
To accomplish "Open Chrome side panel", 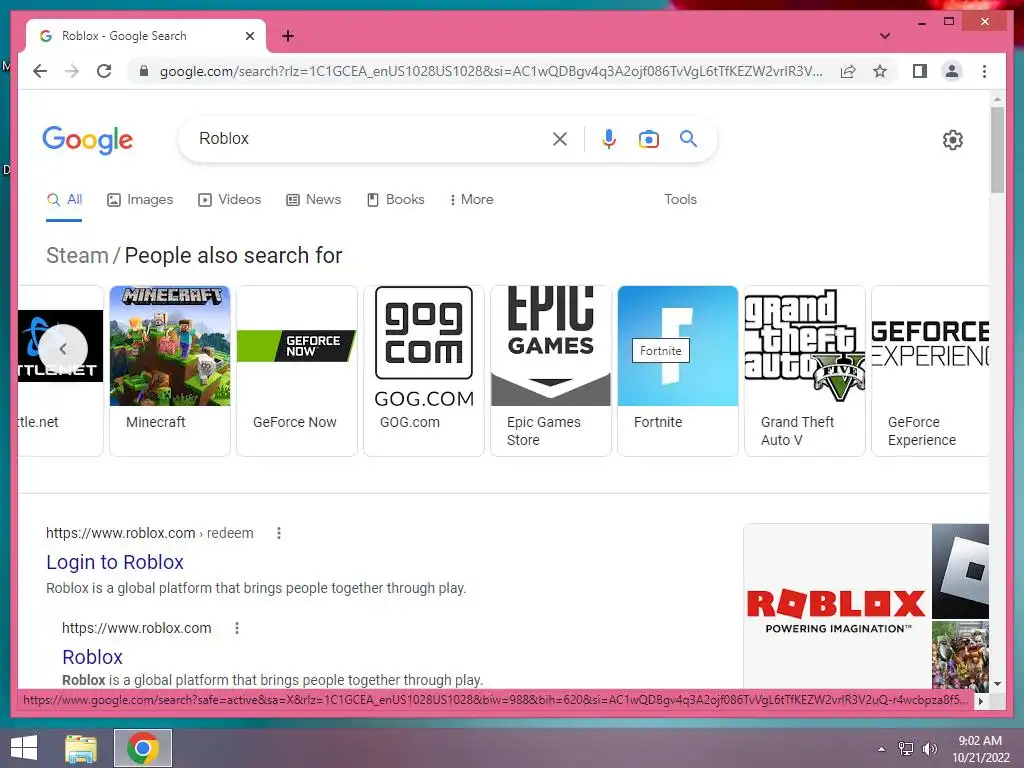I will (920, 71).
